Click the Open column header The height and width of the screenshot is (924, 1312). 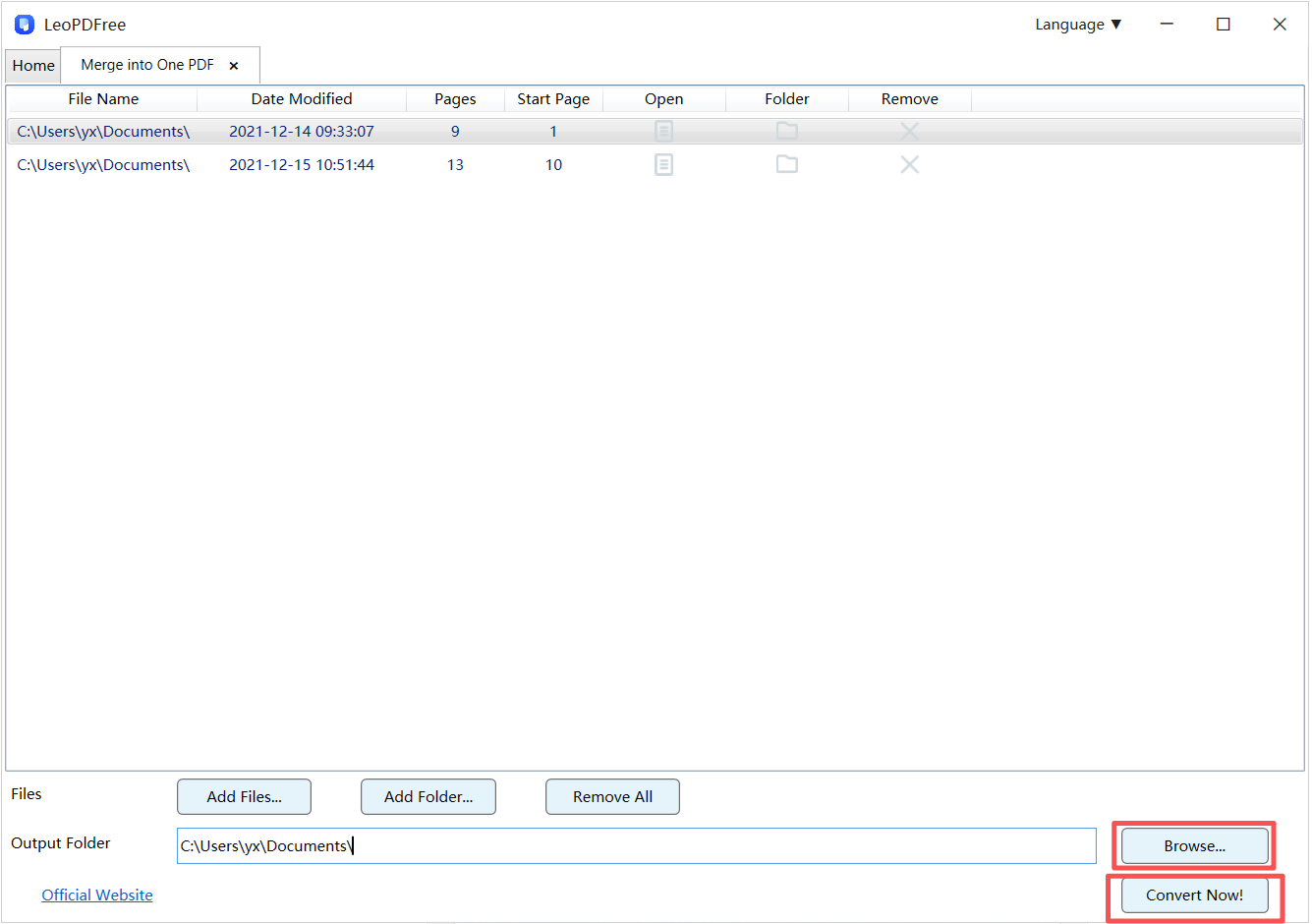coord(664,99)
